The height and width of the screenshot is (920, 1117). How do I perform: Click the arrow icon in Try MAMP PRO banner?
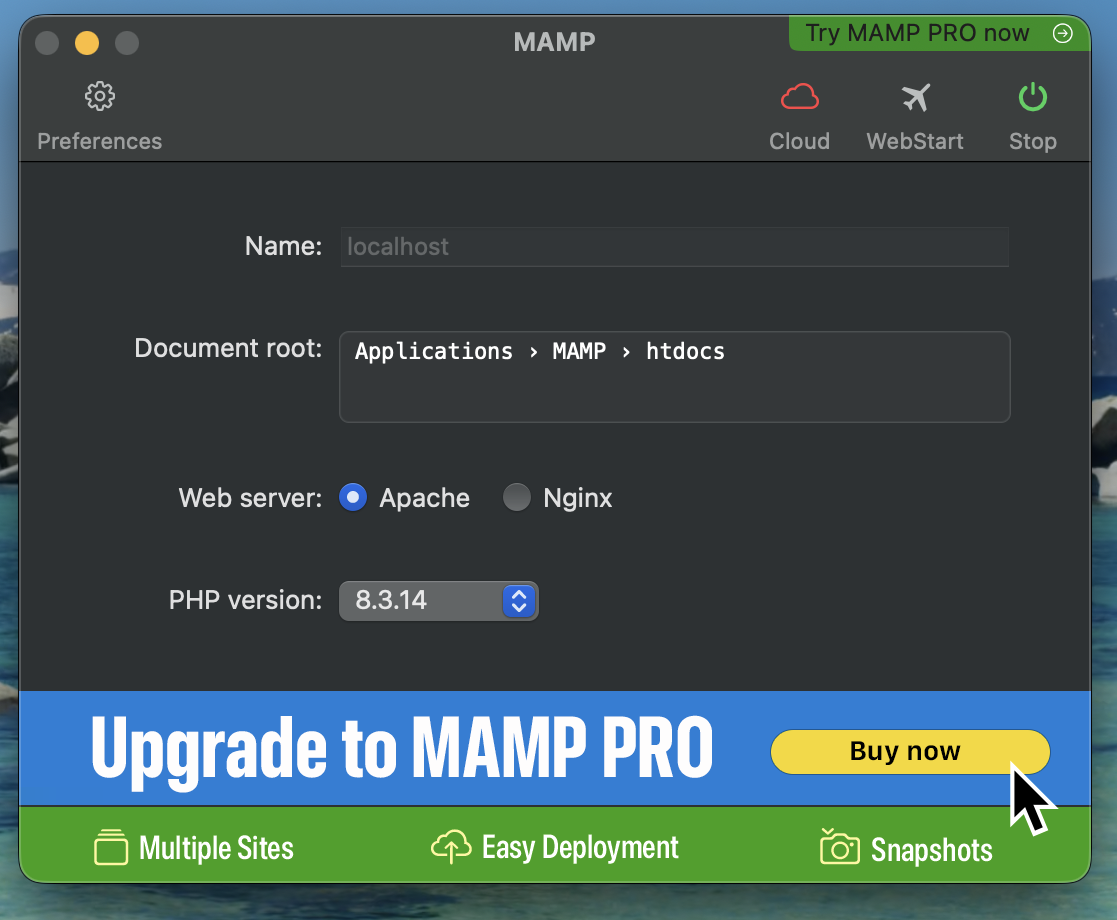click(1062, 33)
